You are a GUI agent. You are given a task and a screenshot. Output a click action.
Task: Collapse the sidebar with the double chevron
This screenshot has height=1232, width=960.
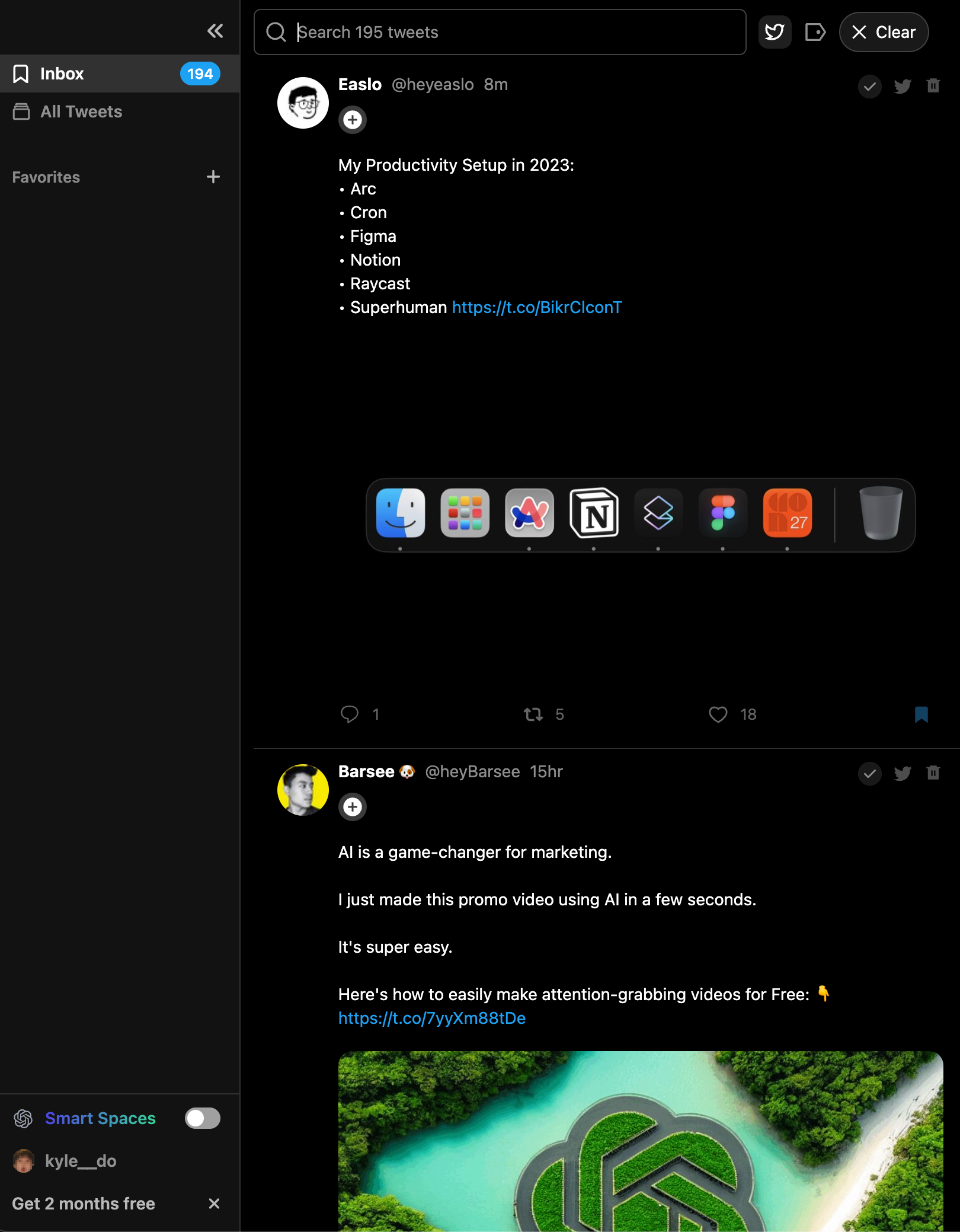(x=215, y=31)
